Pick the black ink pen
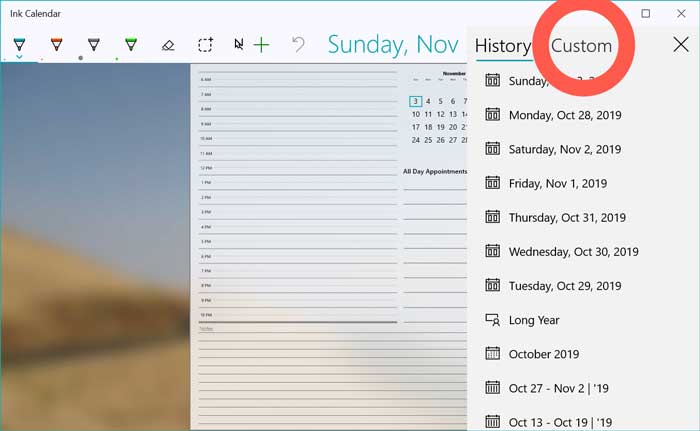Viewport: 700px width, 431px height. (93, 43)
